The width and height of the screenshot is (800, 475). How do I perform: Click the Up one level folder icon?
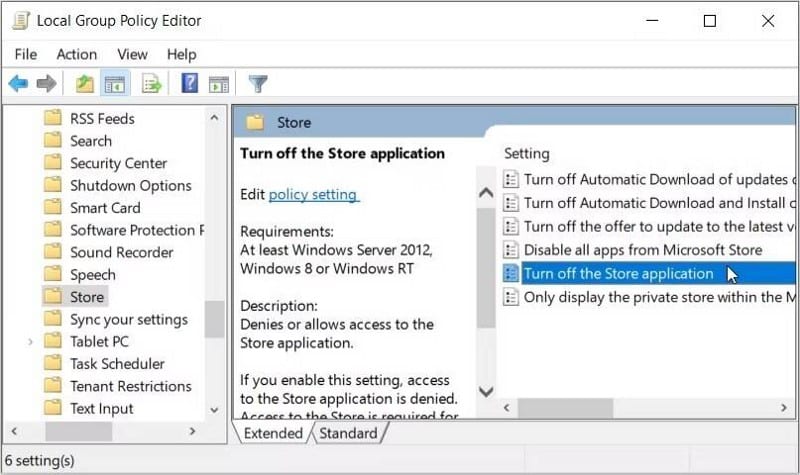tap(85, 83)
